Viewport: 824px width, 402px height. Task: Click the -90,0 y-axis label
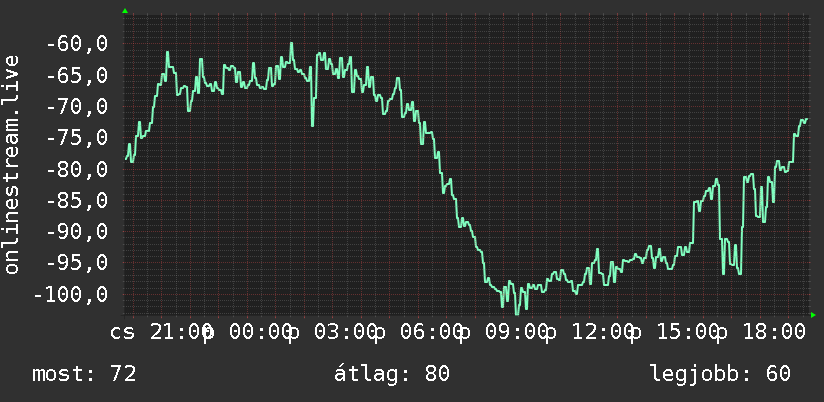pyautogui.click(x=77, y=231)
